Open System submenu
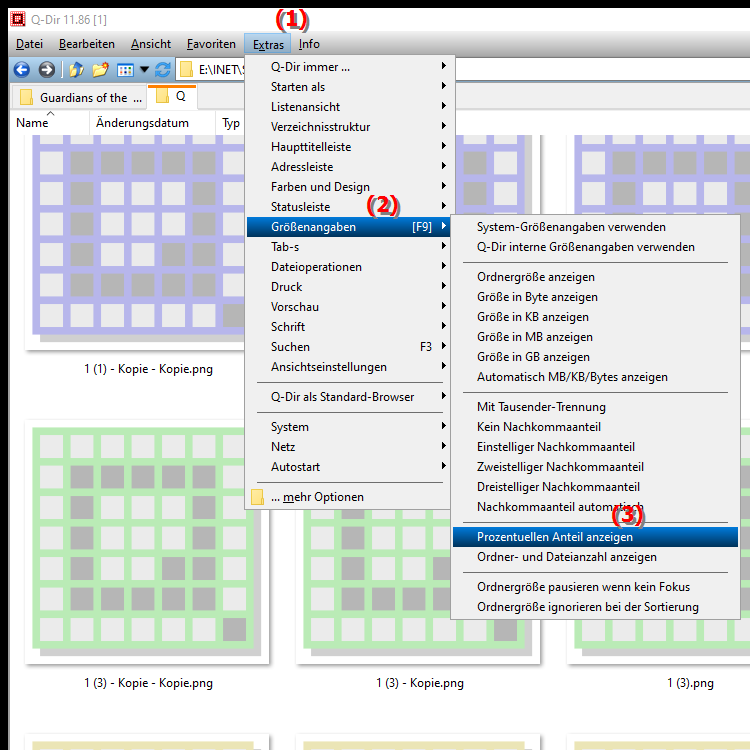 [348, 427]
